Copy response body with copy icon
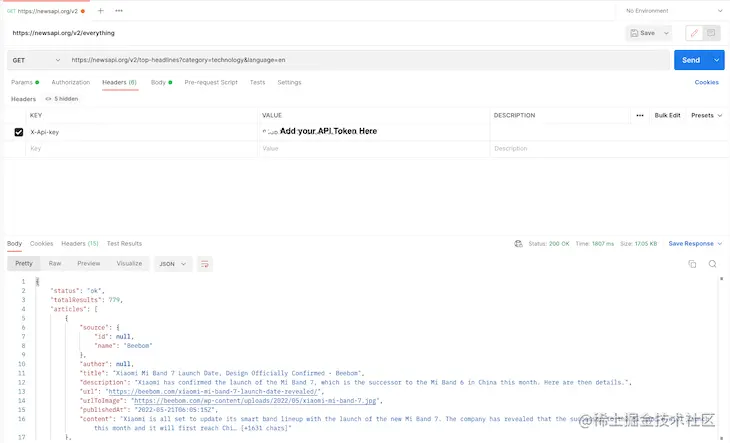The width and height of the screenshot is (730, 443). click(x=692, y=264)
